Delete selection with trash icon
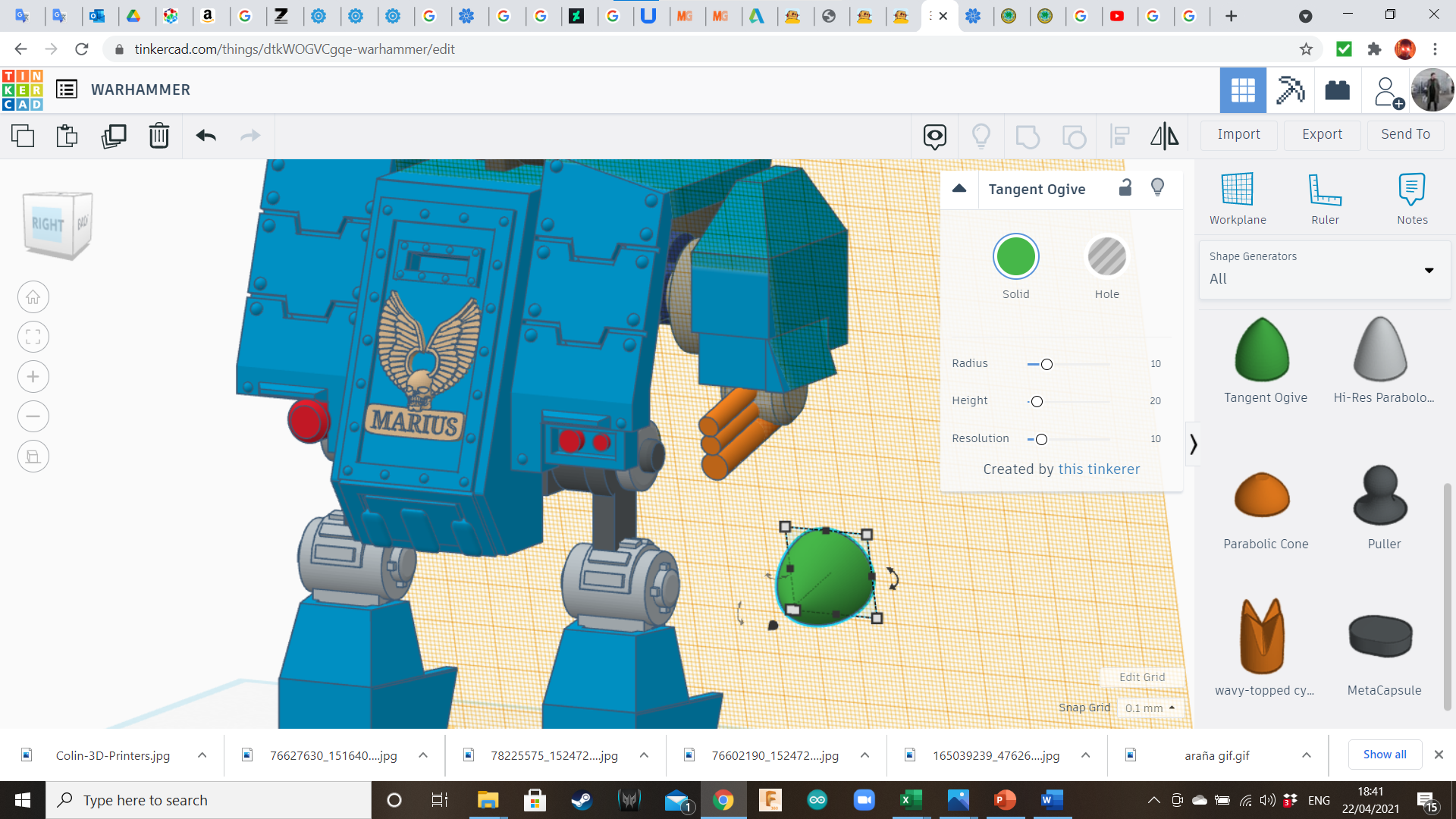1456x819 pixels. [x=159, y=136]
